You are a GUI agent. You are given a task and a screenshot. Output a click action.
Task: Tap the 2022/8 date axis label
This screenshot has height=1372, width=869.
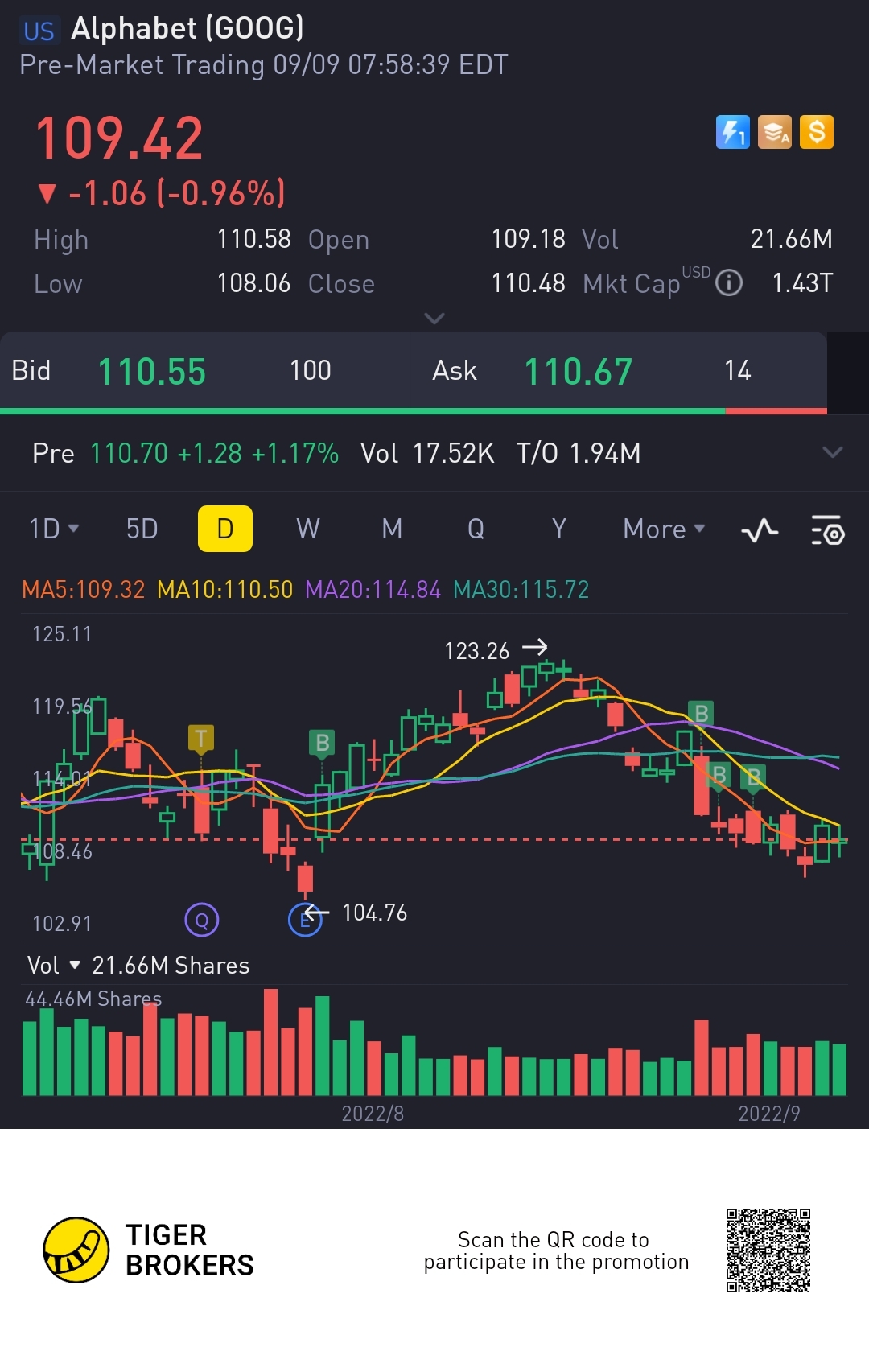coord(373,1114)
